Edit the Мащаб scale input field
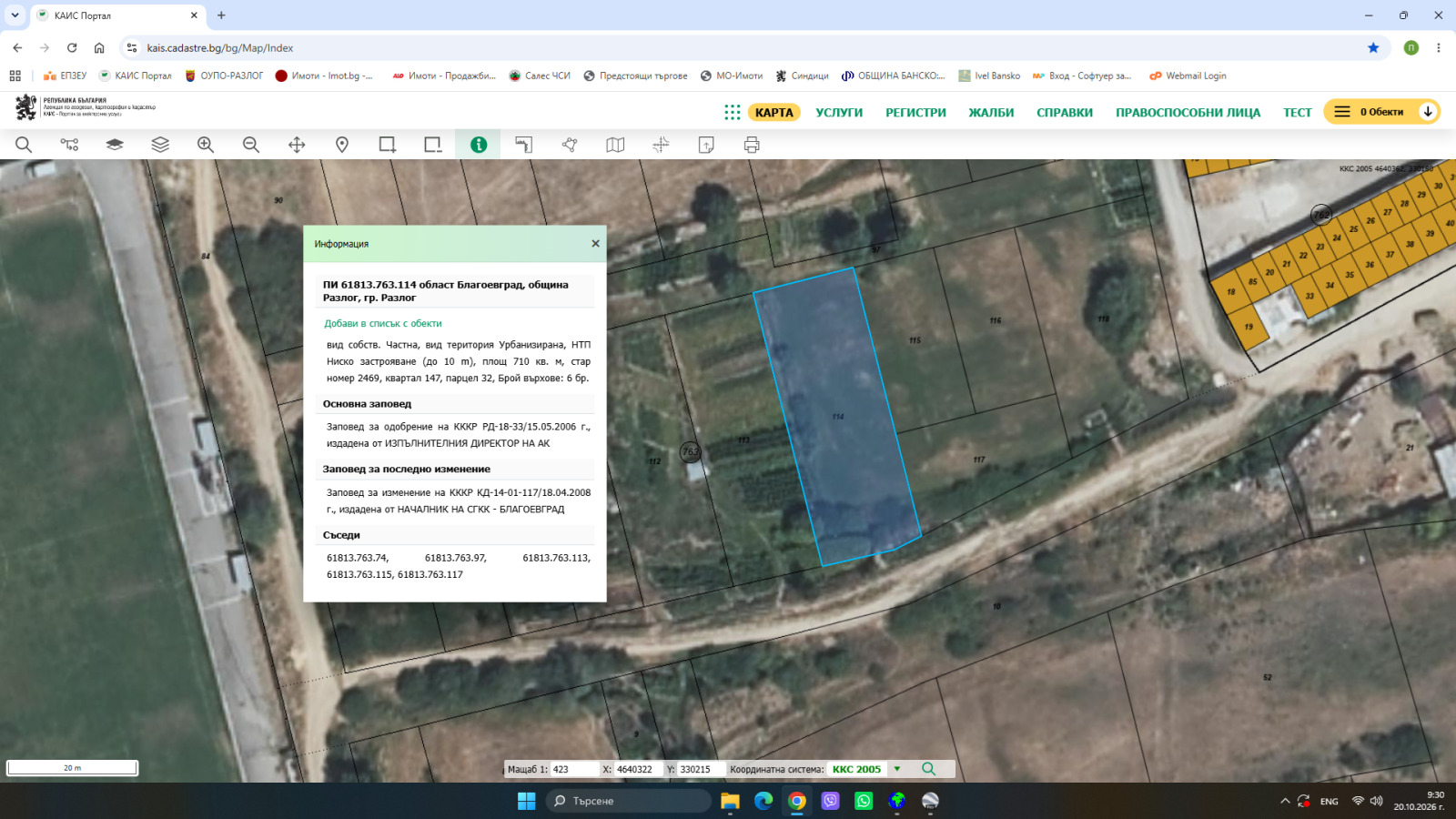1456x819 pixels. [574, 769]
